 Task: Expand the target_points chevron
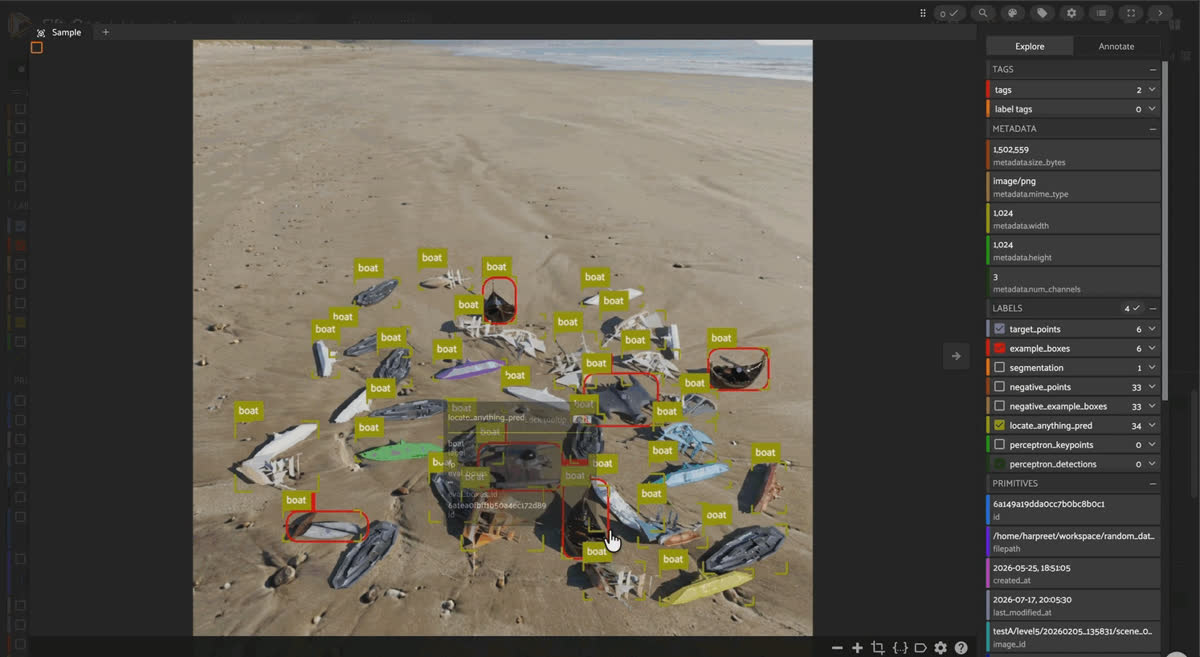[1152, 329]
